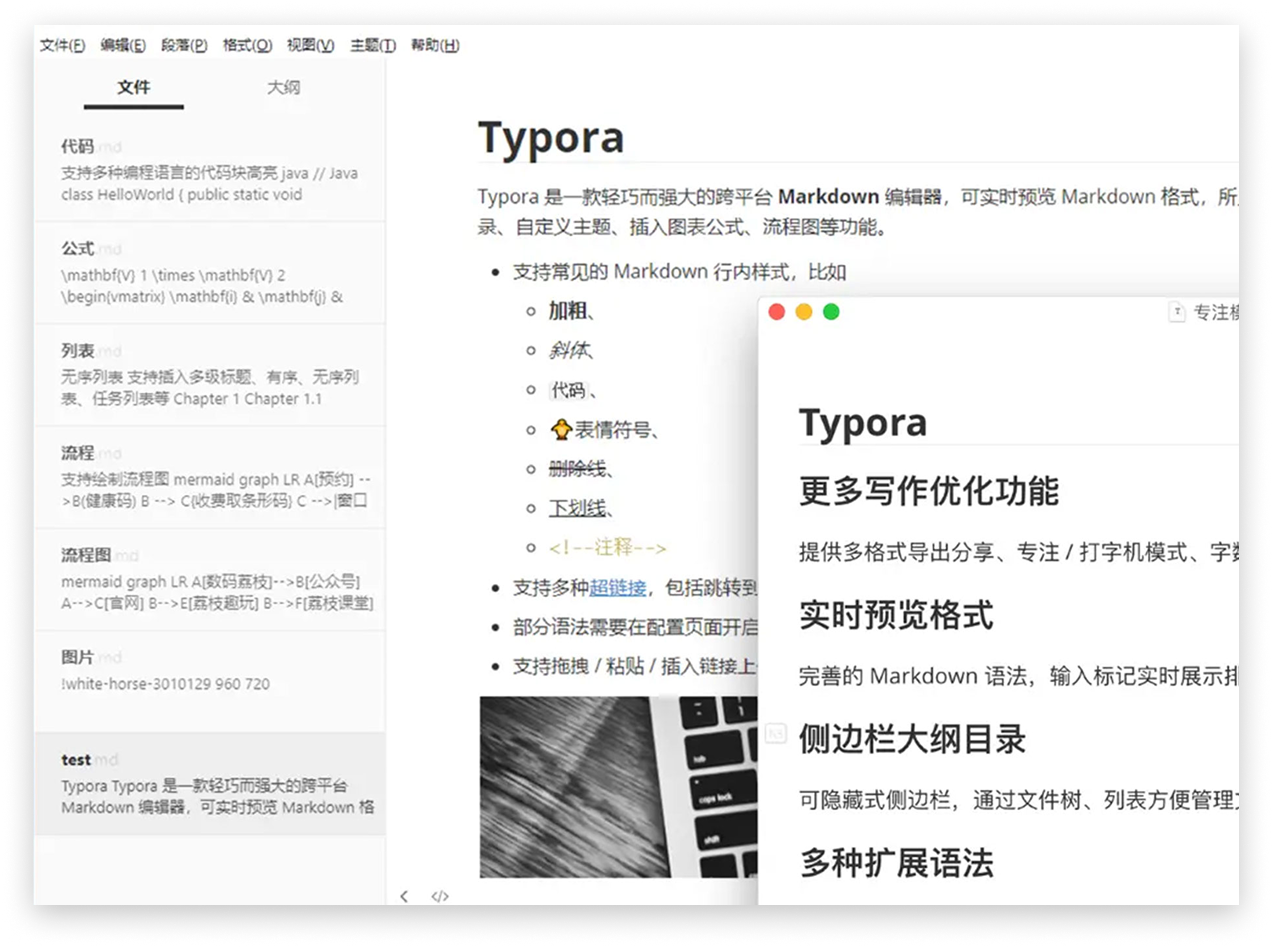Click the document icon beside 专注 label
The width and height of the screenshot is (1273, 948).
coord(1177,312)
